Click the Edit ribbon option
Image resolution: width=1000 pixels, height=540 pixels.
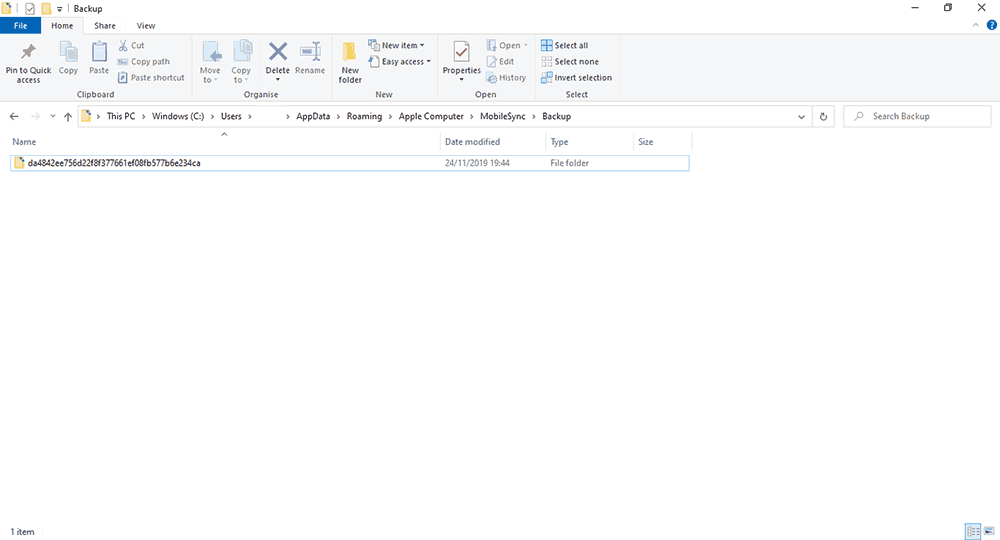[500, 61]
